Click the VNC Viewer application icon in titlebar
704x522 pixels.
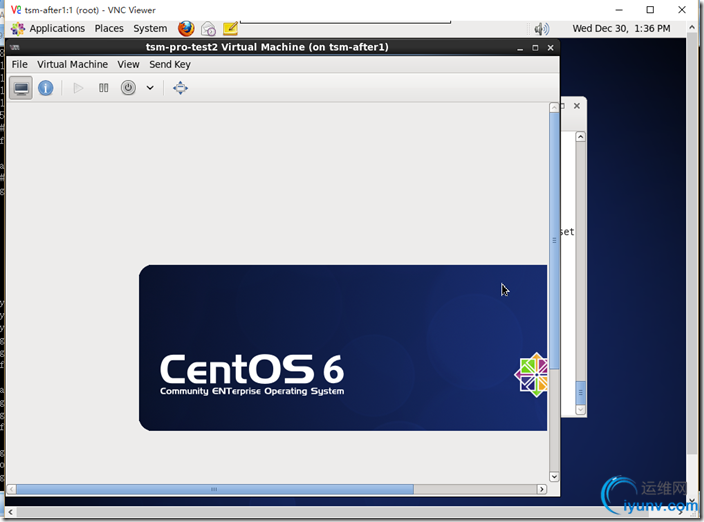coord(16,10)
